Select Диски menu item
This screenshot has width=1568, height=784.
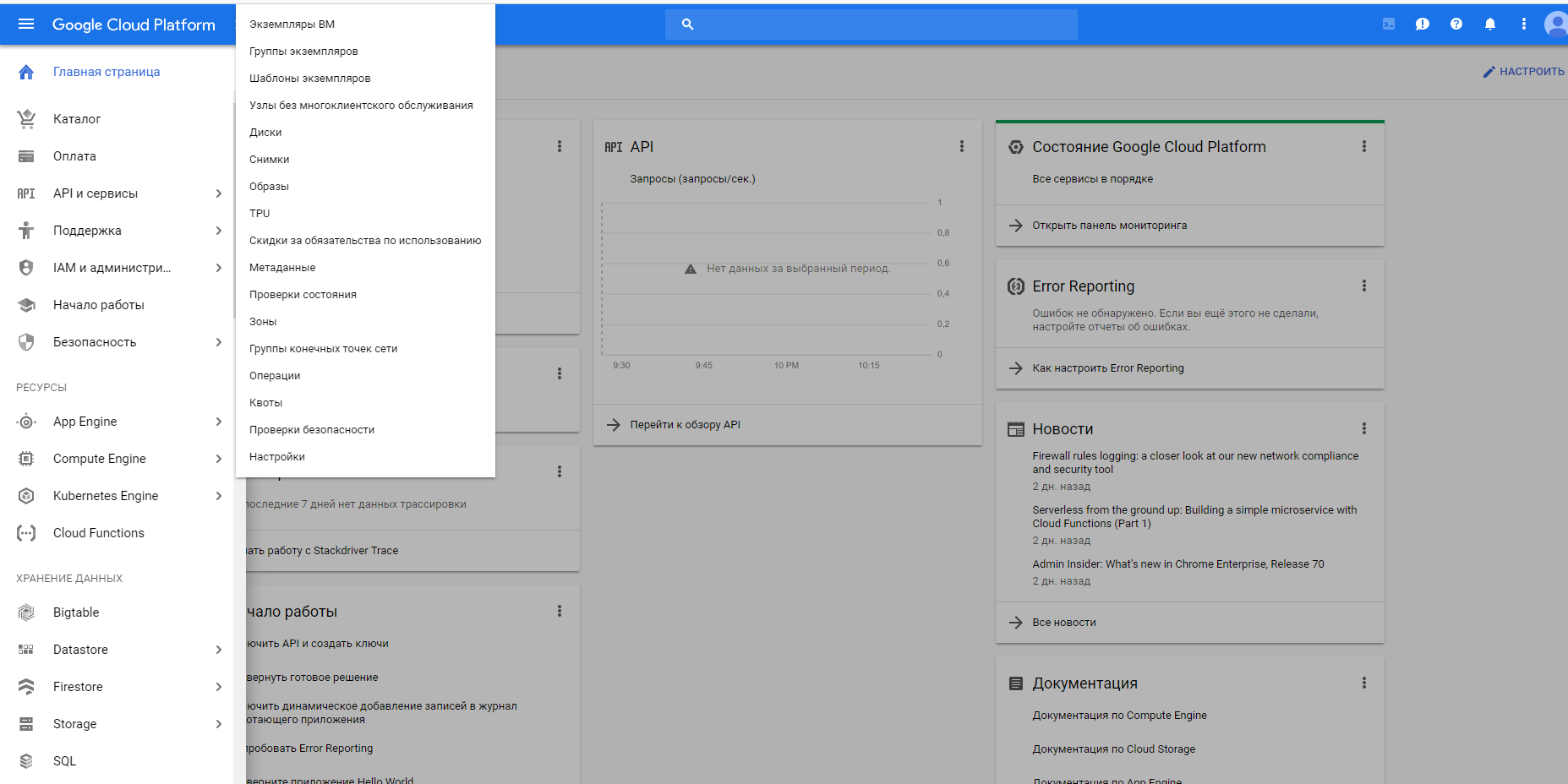tap(365, 133)
